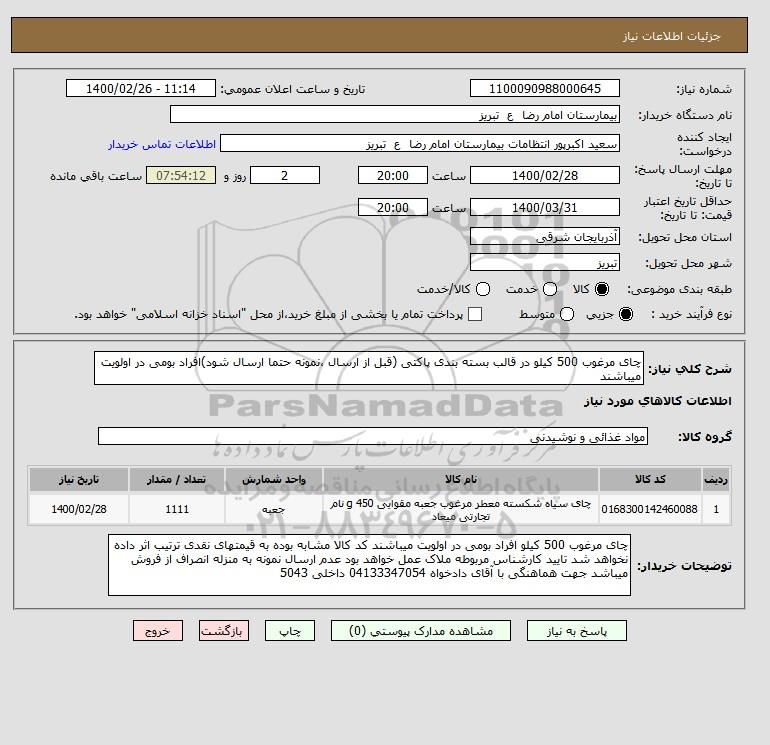The width and height of the screenshot is (770, 745).
Task: Select the متوسط purchase type radio
Action: click(567, 314)
